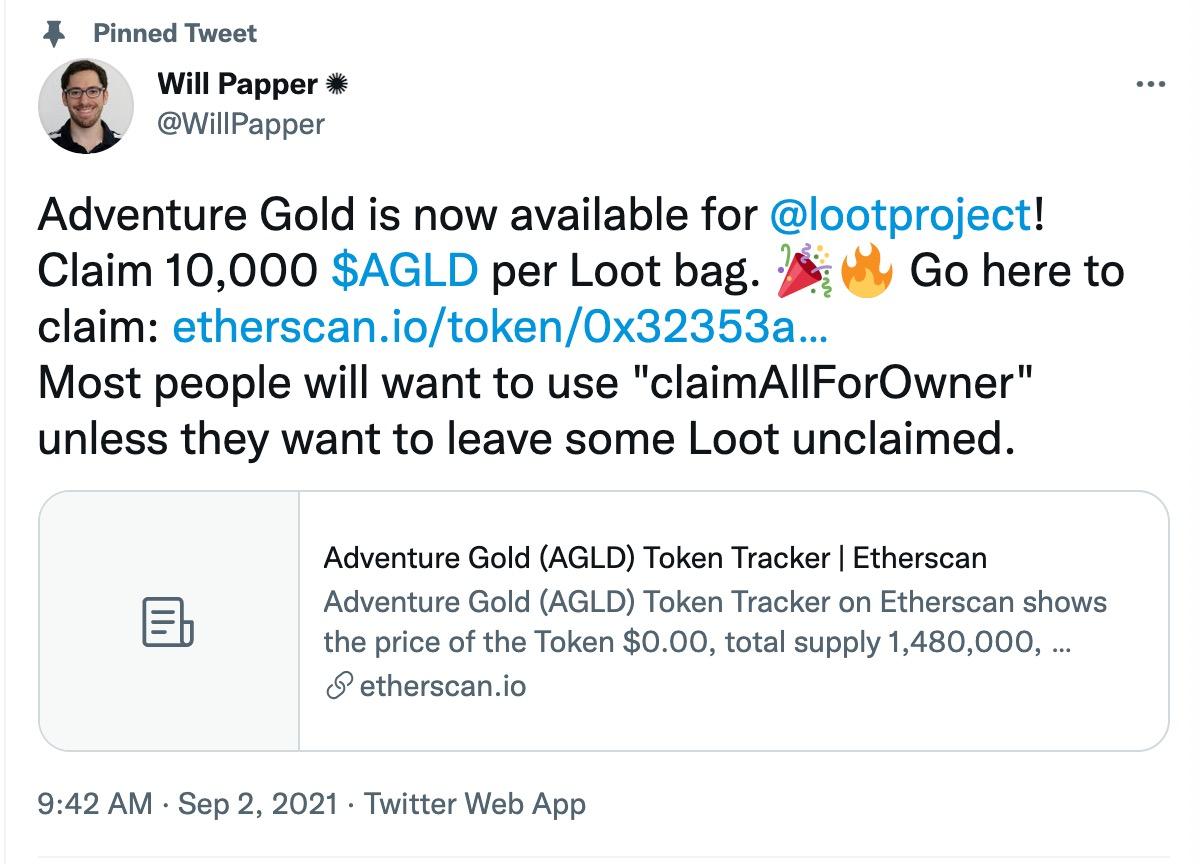The height and width of the screenshot is (864, 1200).
Task: Click the document icon in the link preview card
Action: 170,622
